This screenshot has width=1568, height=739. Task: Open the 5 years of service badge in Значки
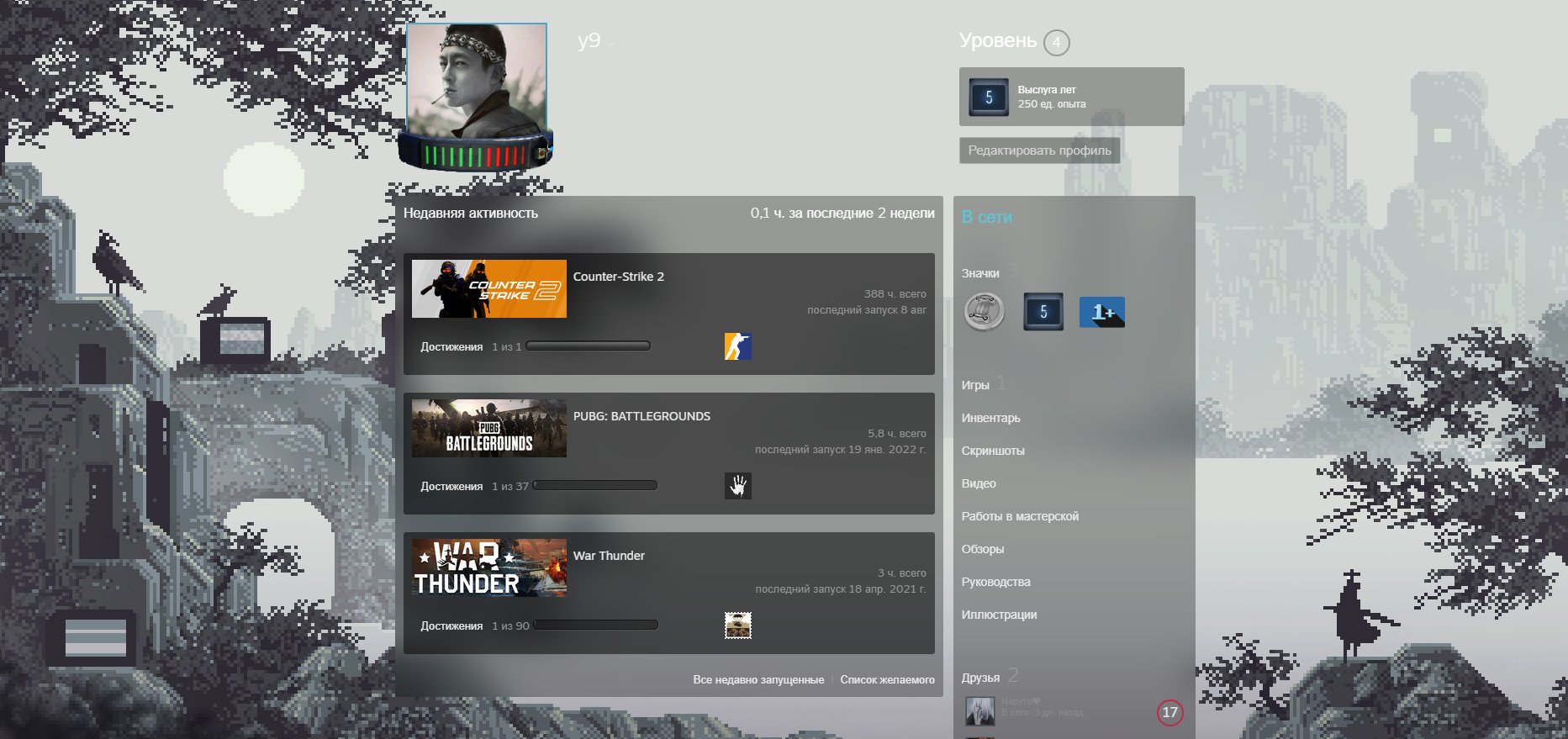pos(1043,312)
